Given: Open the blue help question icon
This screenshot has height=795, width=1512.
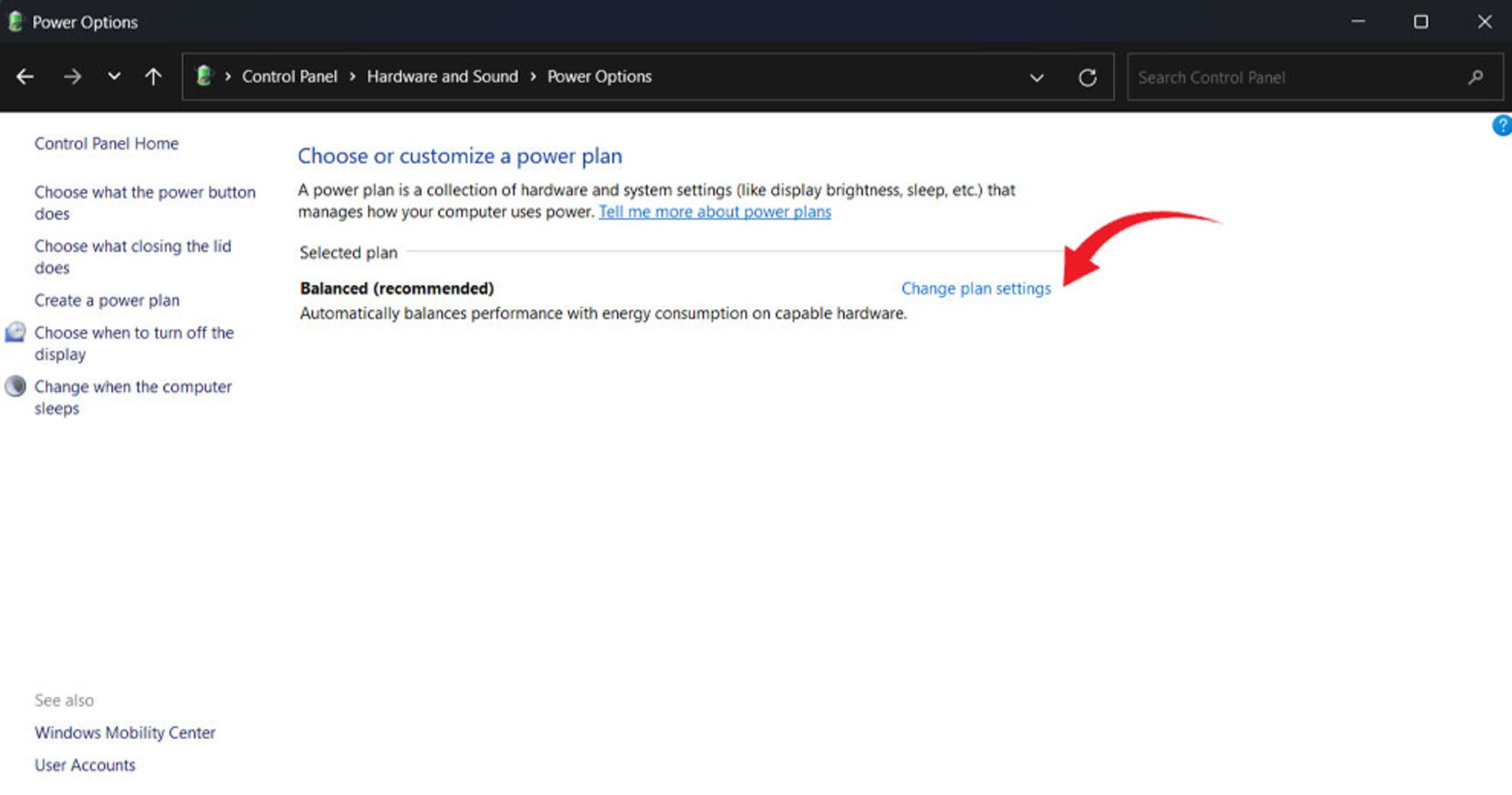Looking at the screenshot, I should 1502,125.
